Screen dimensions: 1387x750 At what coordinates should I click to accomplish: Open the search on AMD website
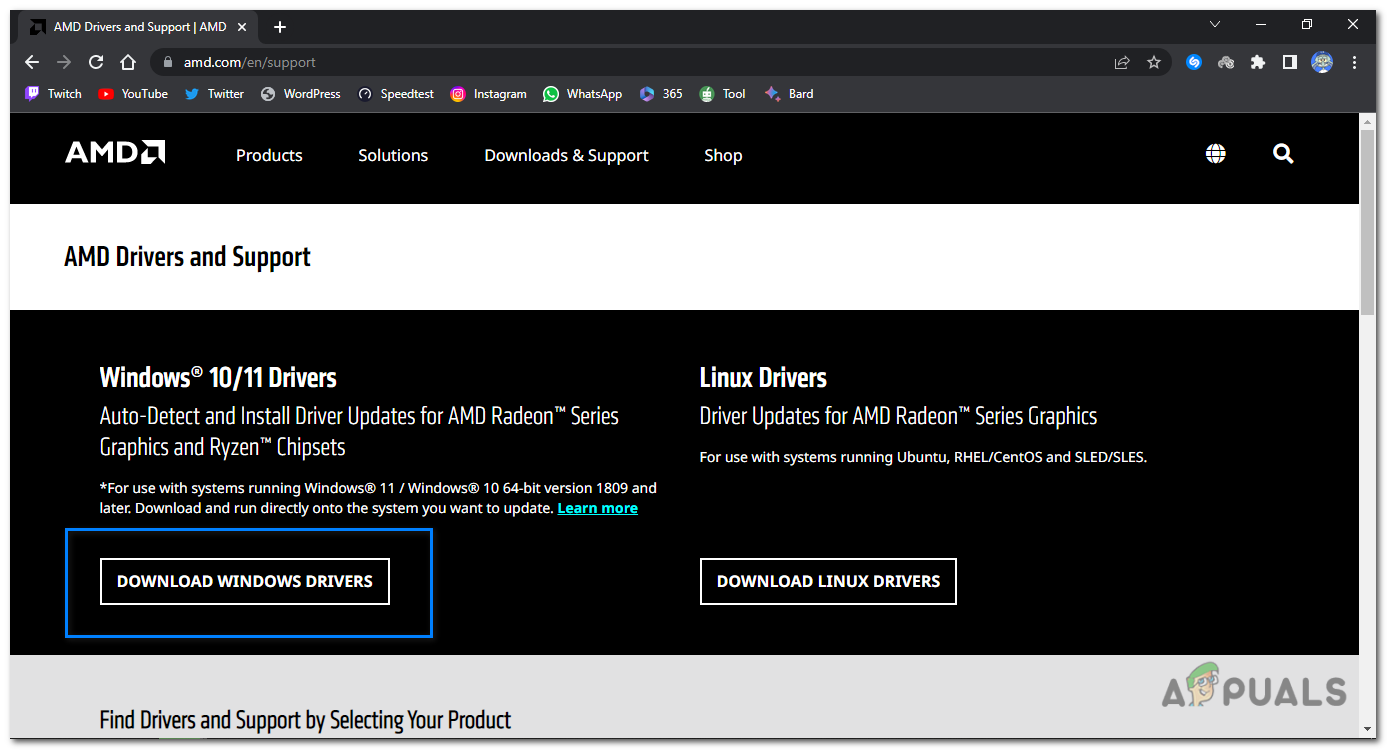1283,154
